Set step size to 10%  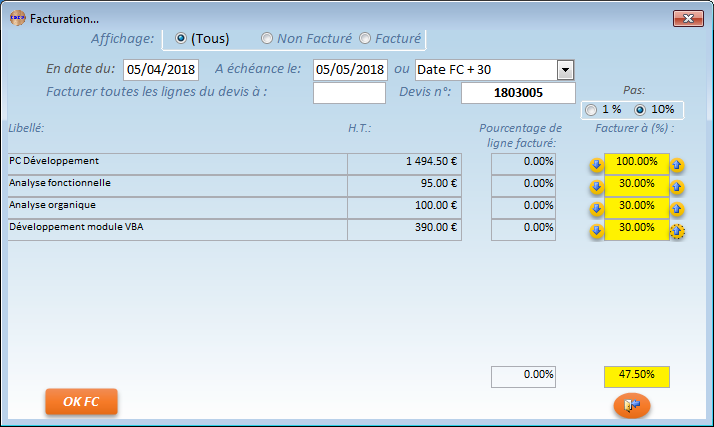(x=640, y=109)
